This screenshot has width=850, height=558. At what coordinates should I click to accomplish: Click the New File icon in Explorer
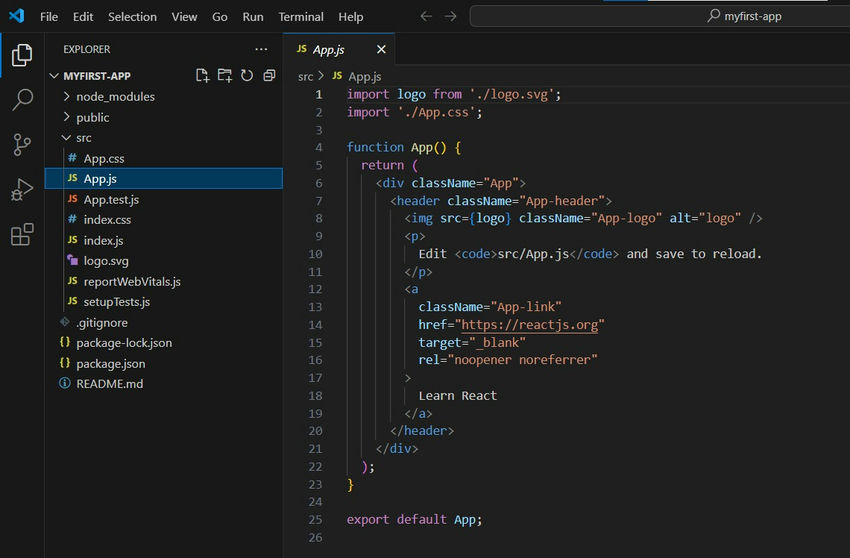(x=203, y=76)
